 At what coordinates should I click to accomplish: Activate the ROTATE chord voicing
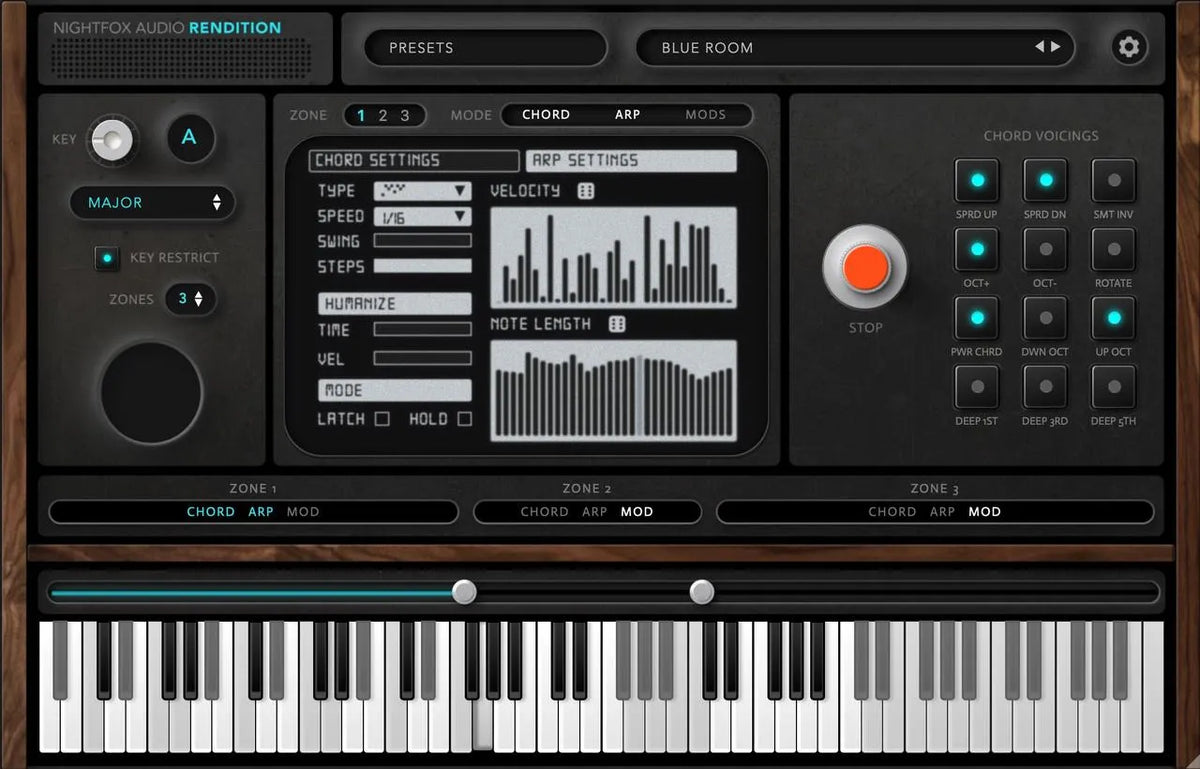[x=1113, y=251]
